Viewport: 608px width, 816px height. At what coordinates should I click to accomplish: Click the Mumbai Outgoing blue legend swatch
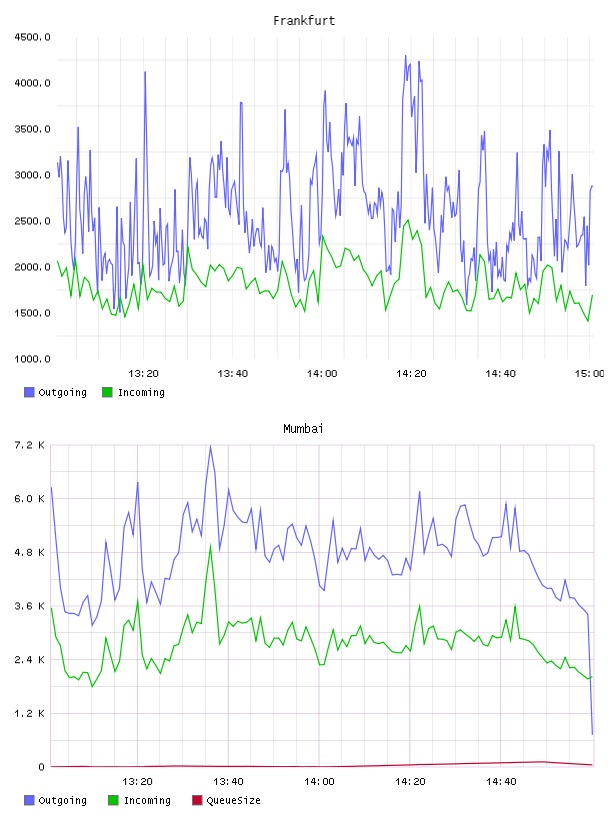pos(29,800)
